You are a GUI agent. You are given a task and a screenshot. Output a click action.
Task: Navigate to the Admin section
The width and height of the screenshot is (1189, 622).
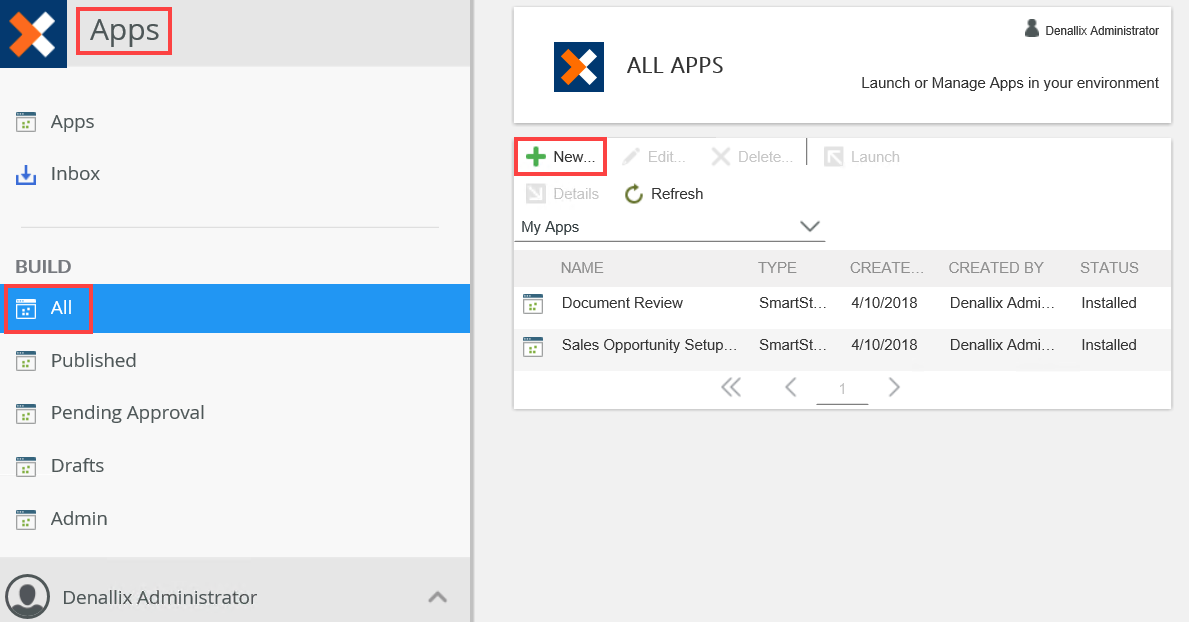pos(79,519)
